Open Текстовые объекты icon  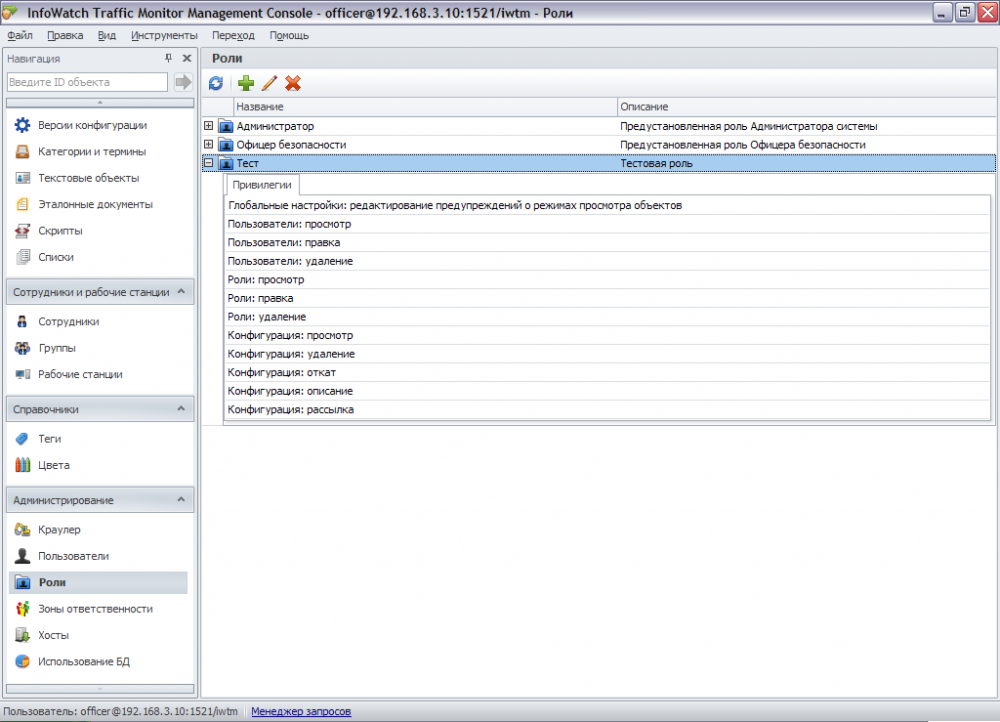[x=22, y=178]
